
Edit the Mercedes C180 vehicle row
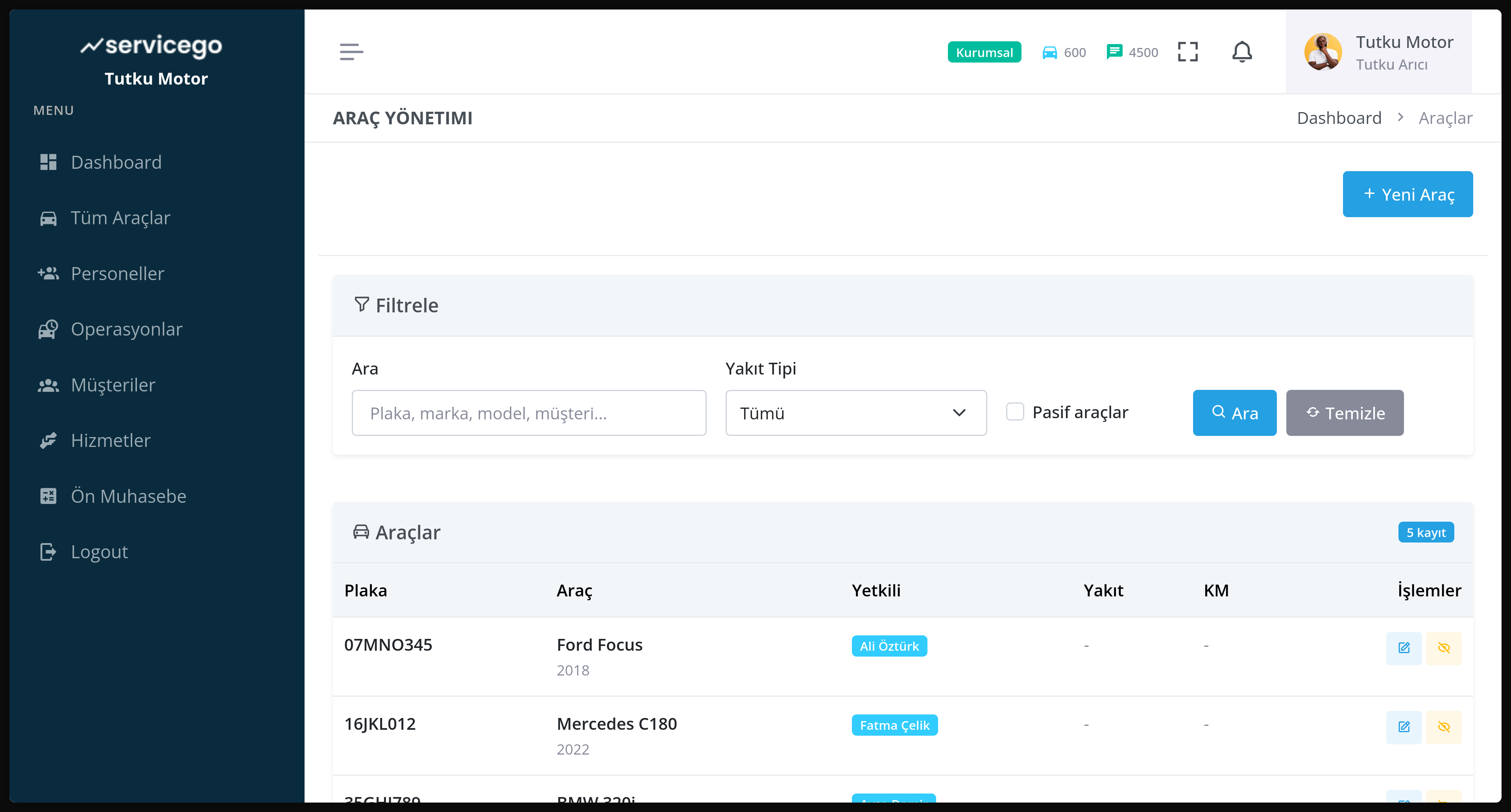[1404, 727]
